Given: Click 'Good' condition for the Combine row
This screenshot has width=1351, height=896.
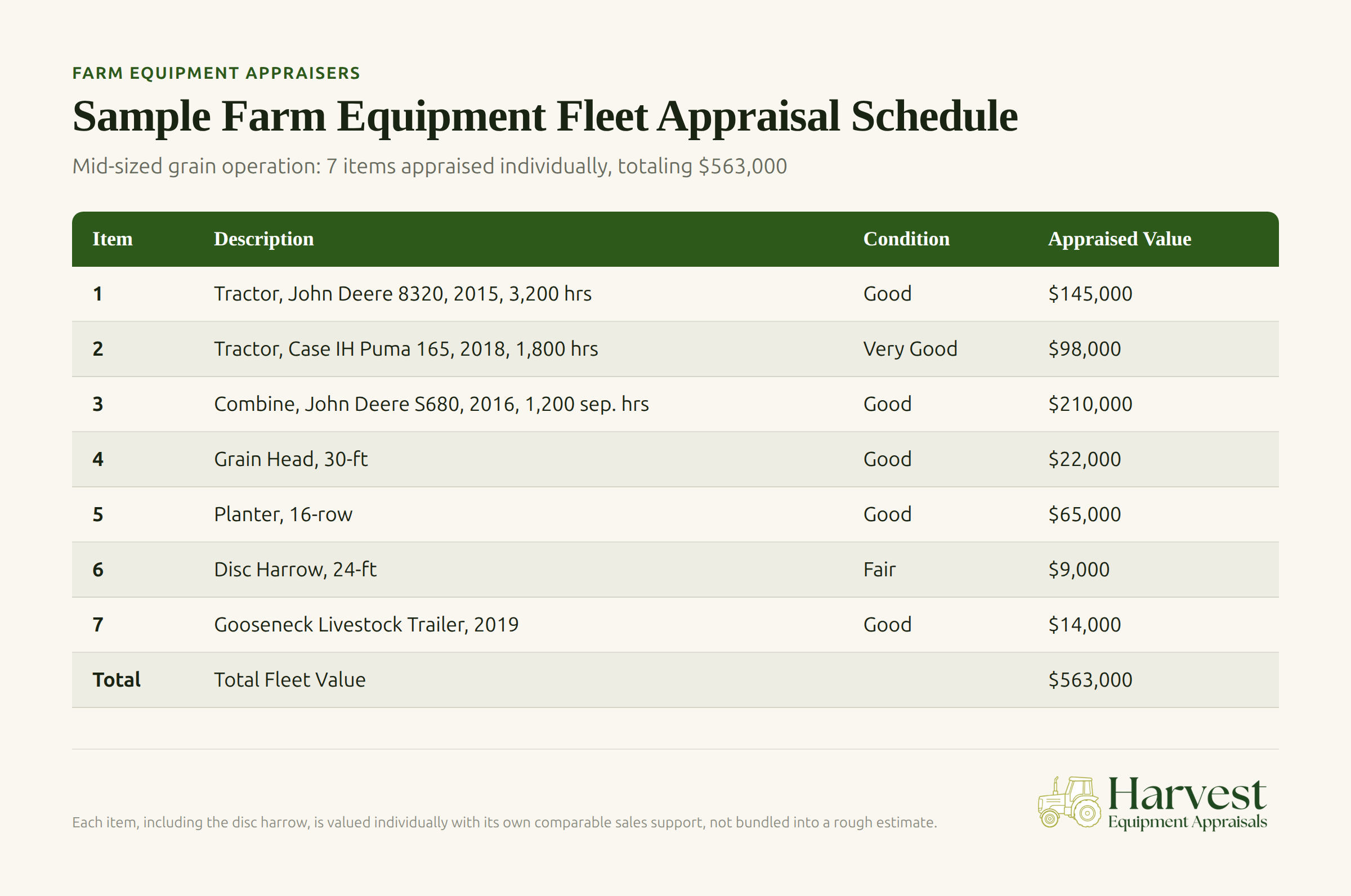Looking at the screenshot, I should [887, 404].
